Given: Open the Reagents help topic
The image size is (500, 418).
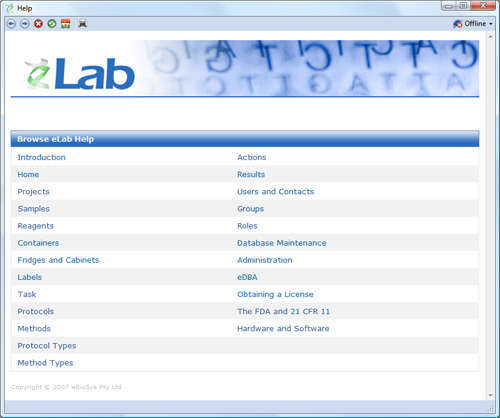Looking at the screenshot, I should point(35,226).
